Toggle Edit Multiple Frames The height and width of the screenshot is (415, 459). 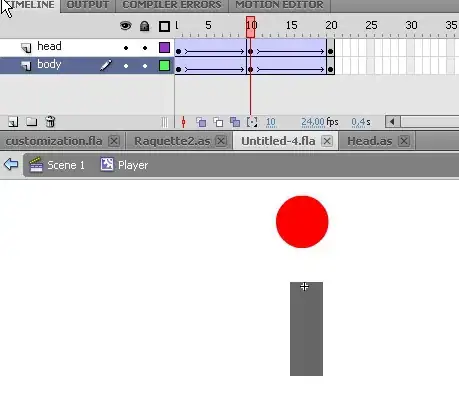[x=235, y=122]
